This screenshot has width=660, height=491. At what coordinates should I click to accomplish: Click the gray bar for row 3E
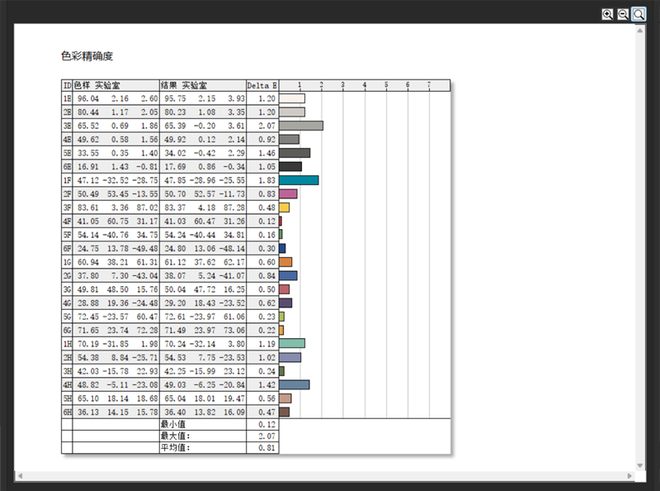pos(301,126)
